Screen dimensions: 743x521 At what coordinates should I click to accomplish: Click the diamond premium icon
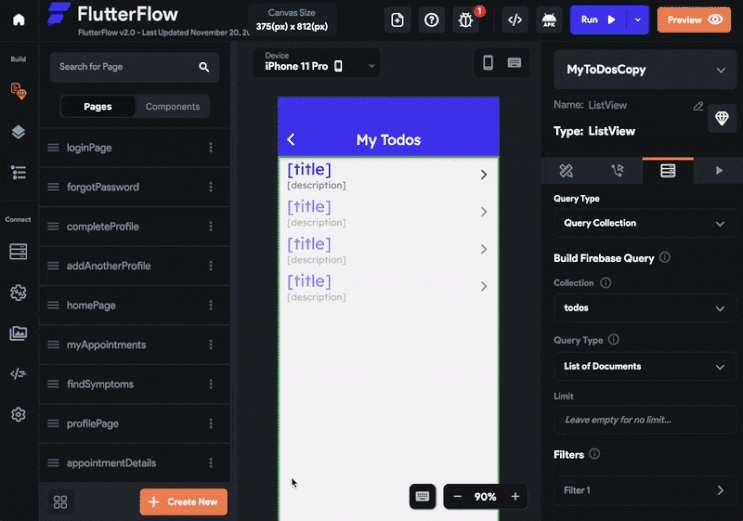(722, 118)
